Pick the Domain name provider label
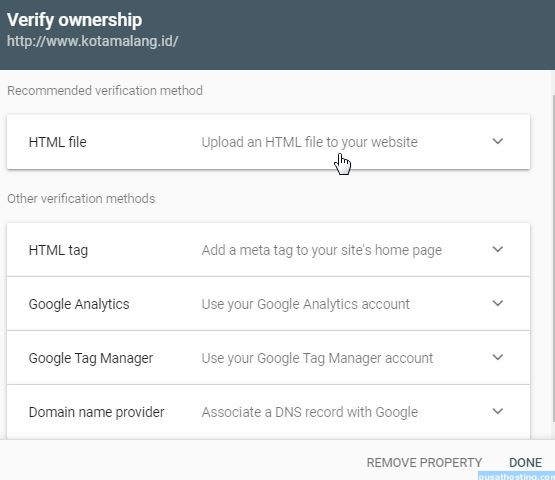Viewport: 555px width, 480px height. coord(96,412)
